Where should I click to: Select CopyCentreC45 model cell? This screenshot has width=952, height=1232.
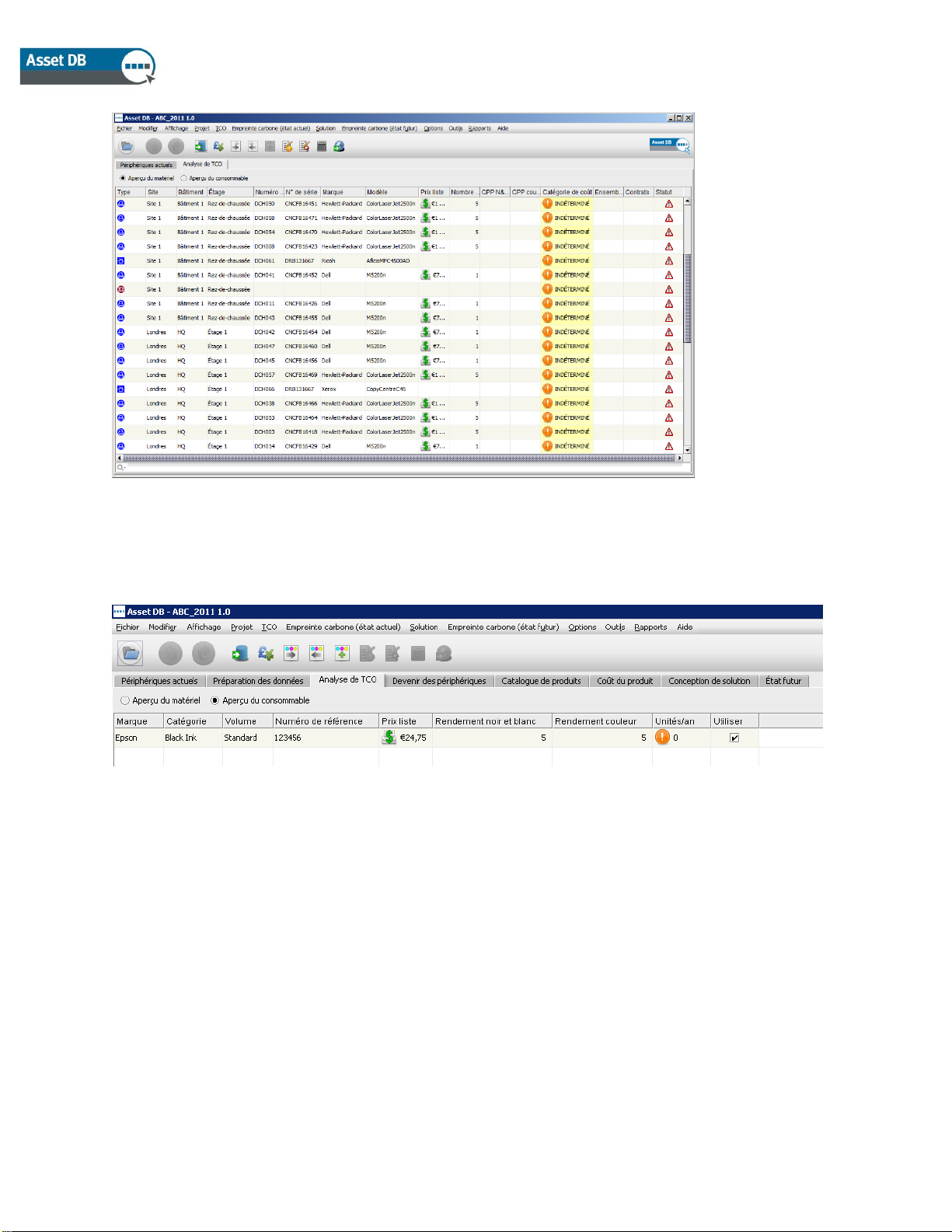point(392,389)
